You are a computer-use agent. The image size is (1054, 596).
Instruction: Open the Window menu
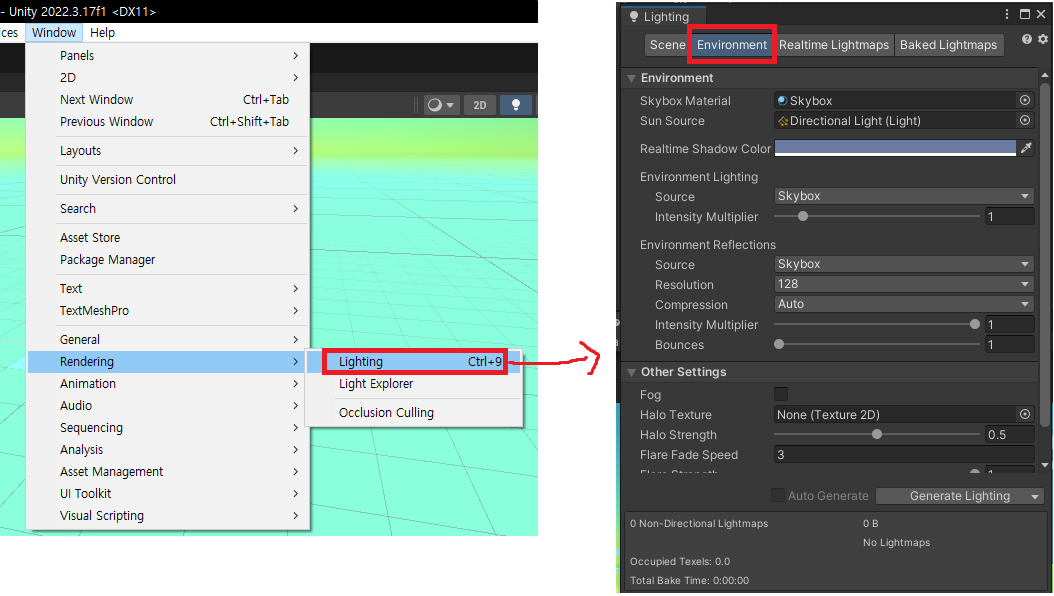[x=54, y=32]
